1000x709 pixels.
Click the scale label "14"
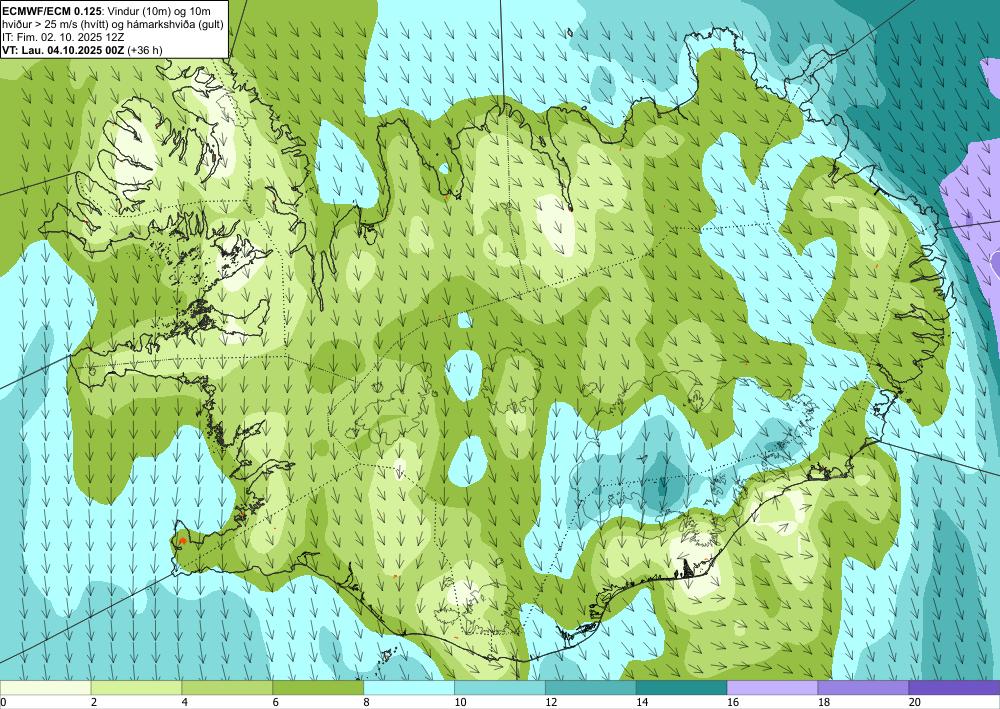(x=642, y=702)
